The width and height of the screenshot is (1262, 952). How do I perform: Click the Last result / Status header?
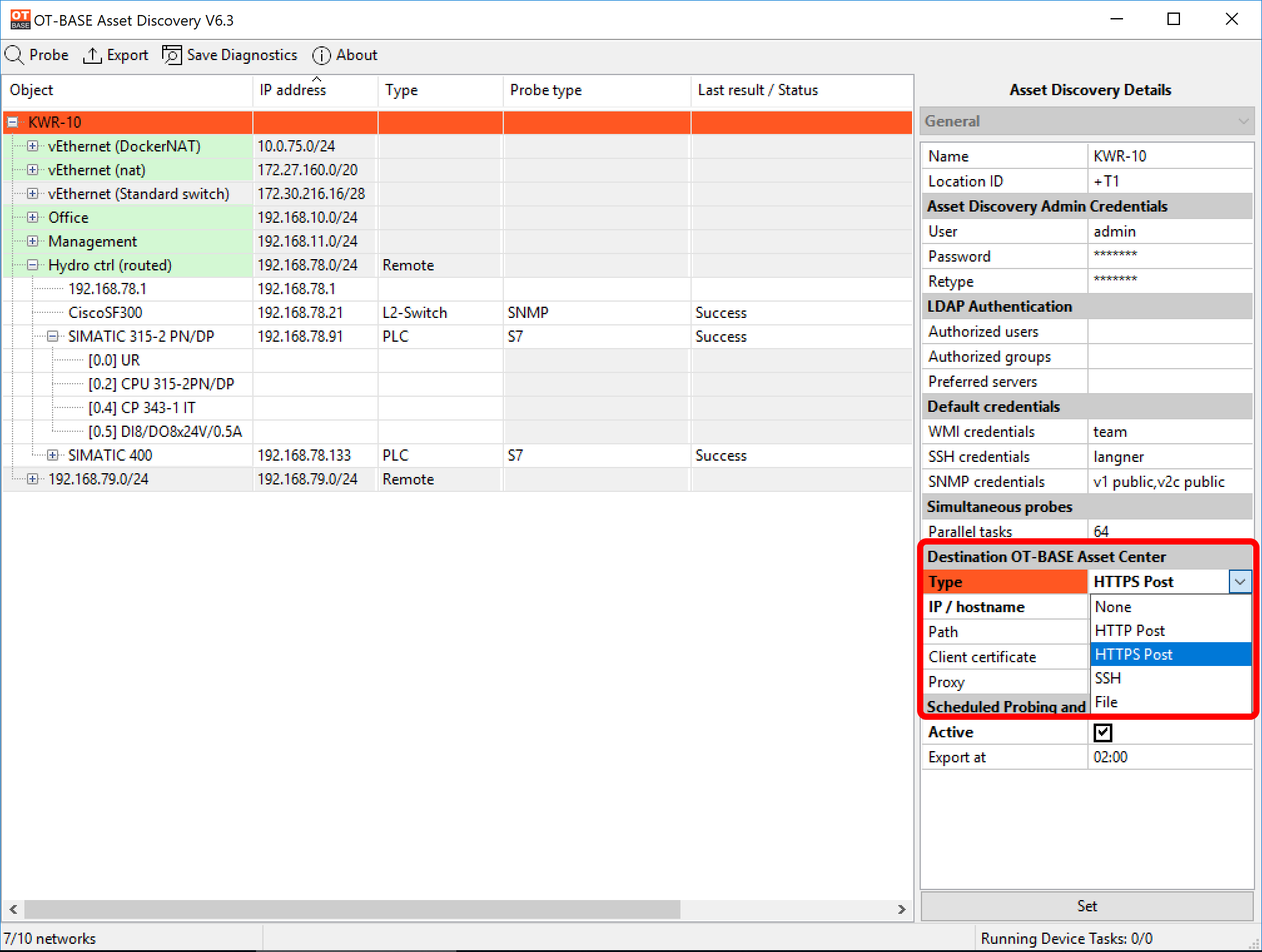(x=802, y=90)
